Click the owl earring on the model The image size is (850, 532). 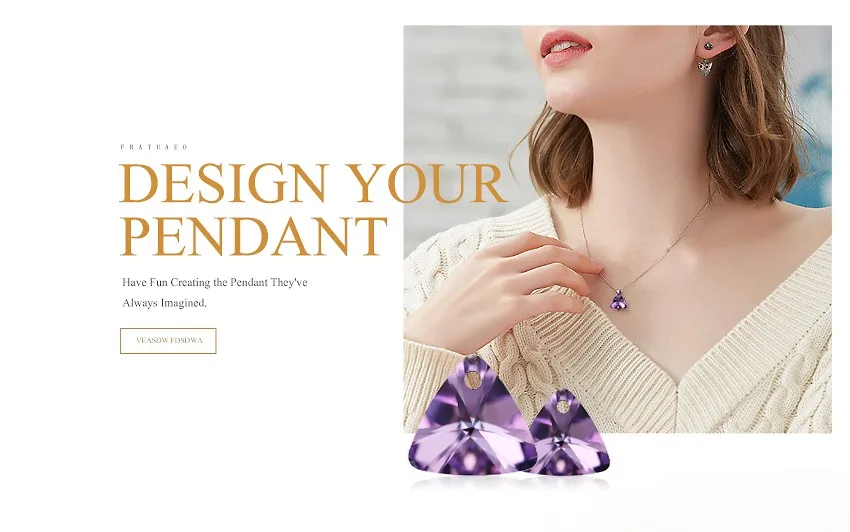[x=705, y=68]
